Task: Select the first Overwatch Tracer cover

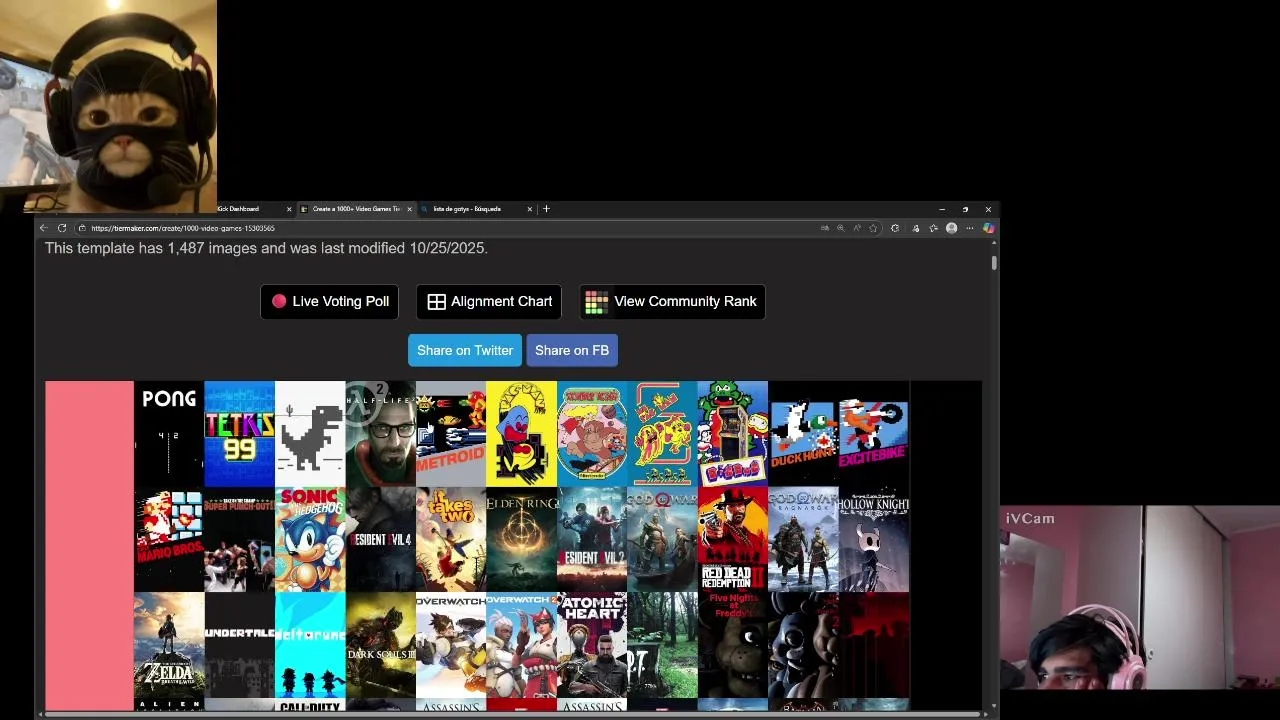Action: click(451, 645)
